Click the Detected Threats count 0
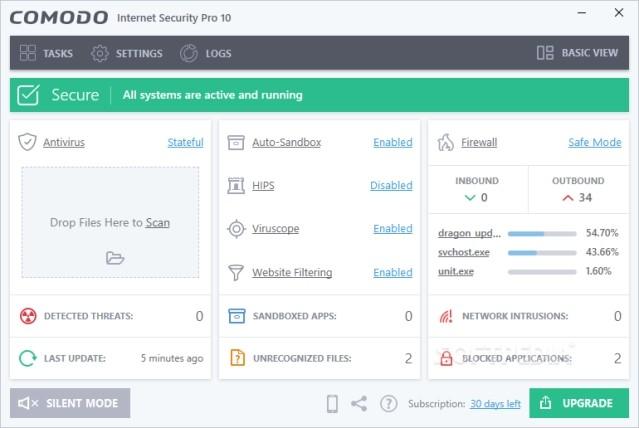Screen dimensions: 639x428 [199, 316]
